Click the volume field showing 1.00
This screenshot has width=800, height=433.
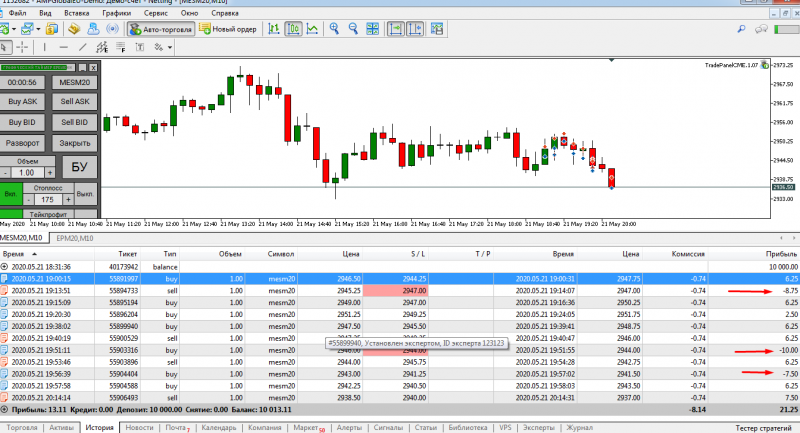point(28,173)
